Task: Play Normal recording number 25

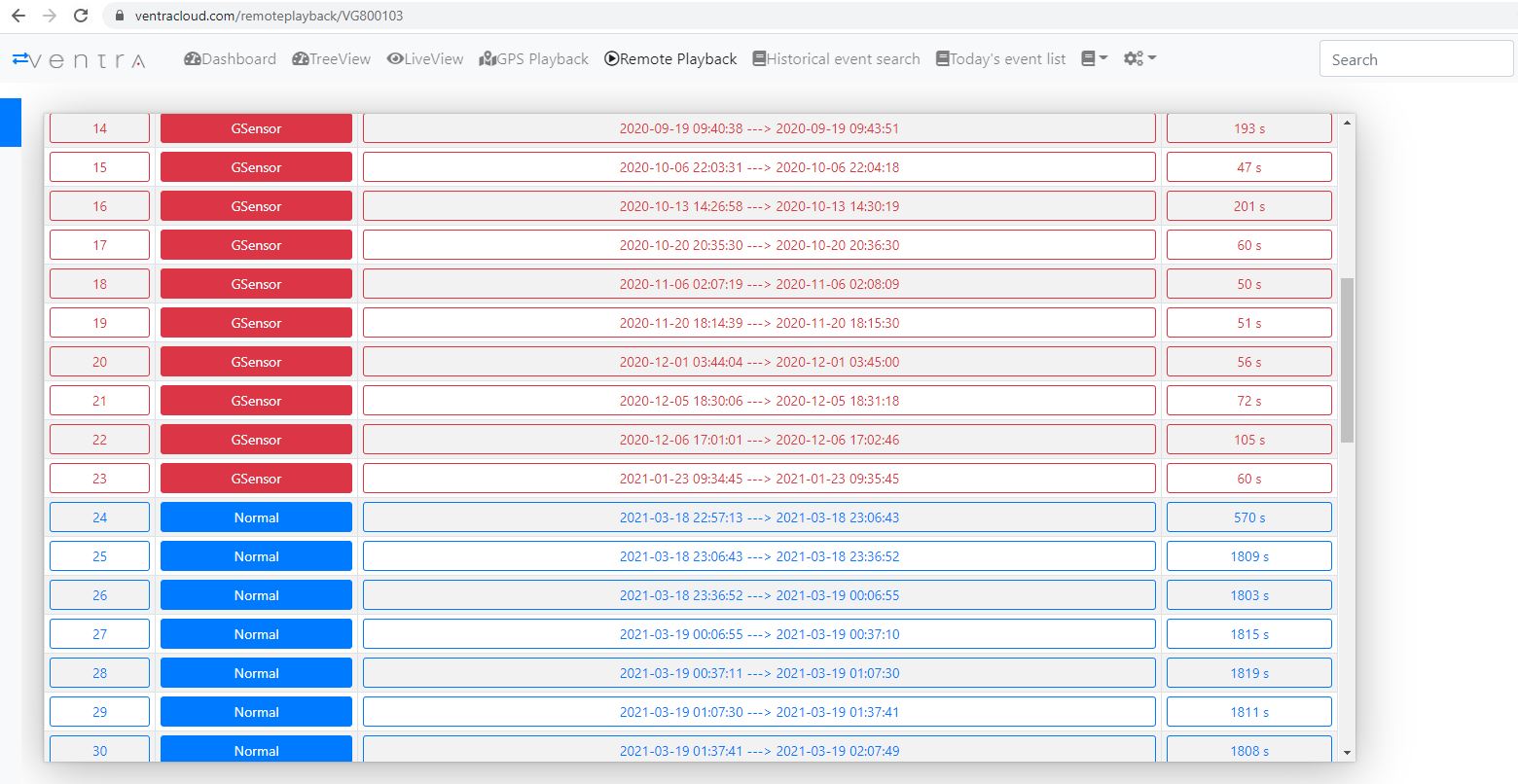Action: pos(256,556)
